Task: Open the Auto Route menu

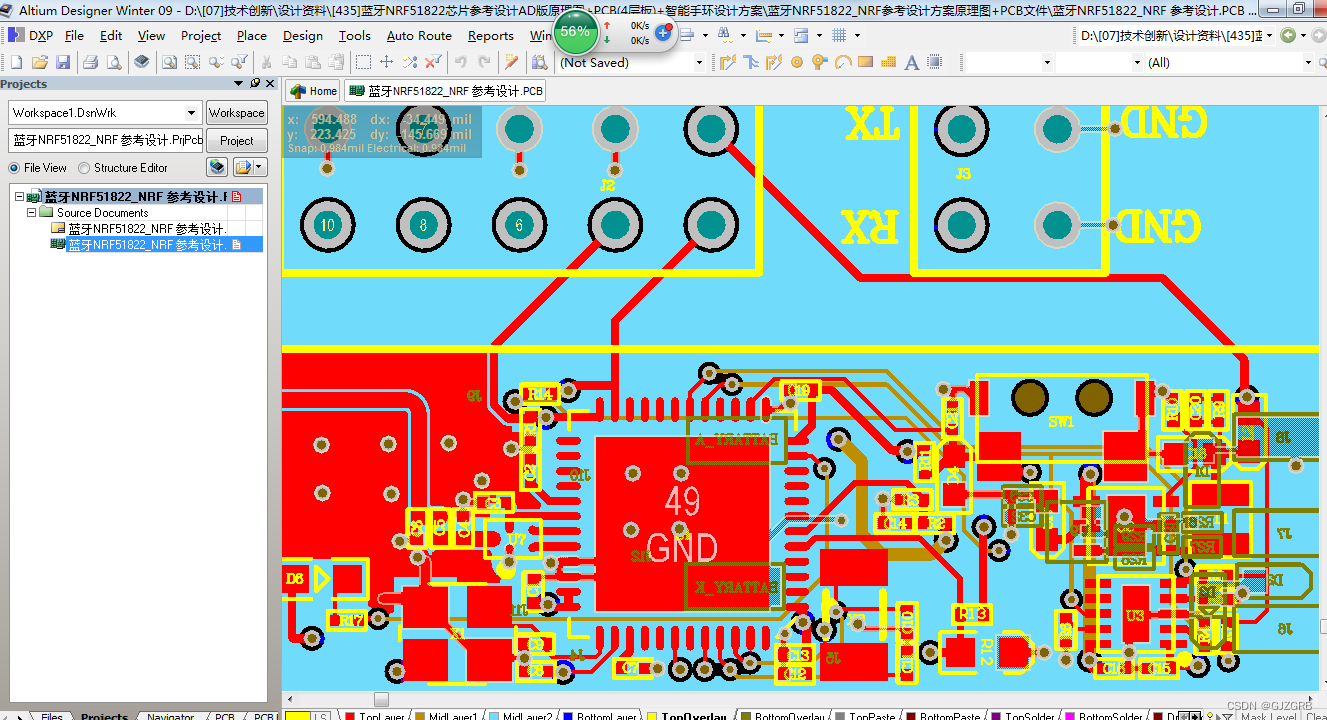Action: [419, 35]
